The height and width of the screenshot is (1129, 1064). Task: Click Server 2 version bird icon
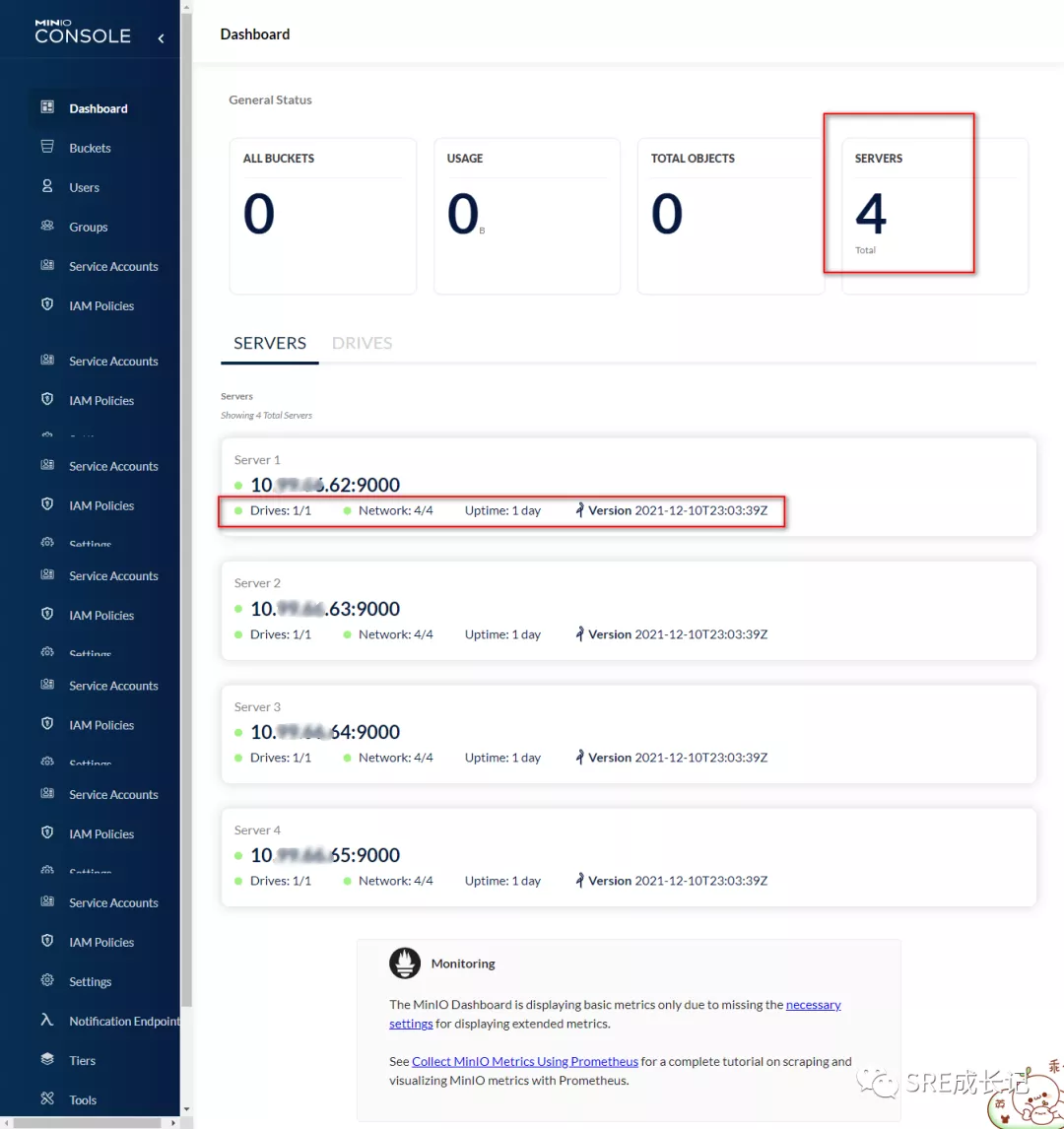(579, 633)
